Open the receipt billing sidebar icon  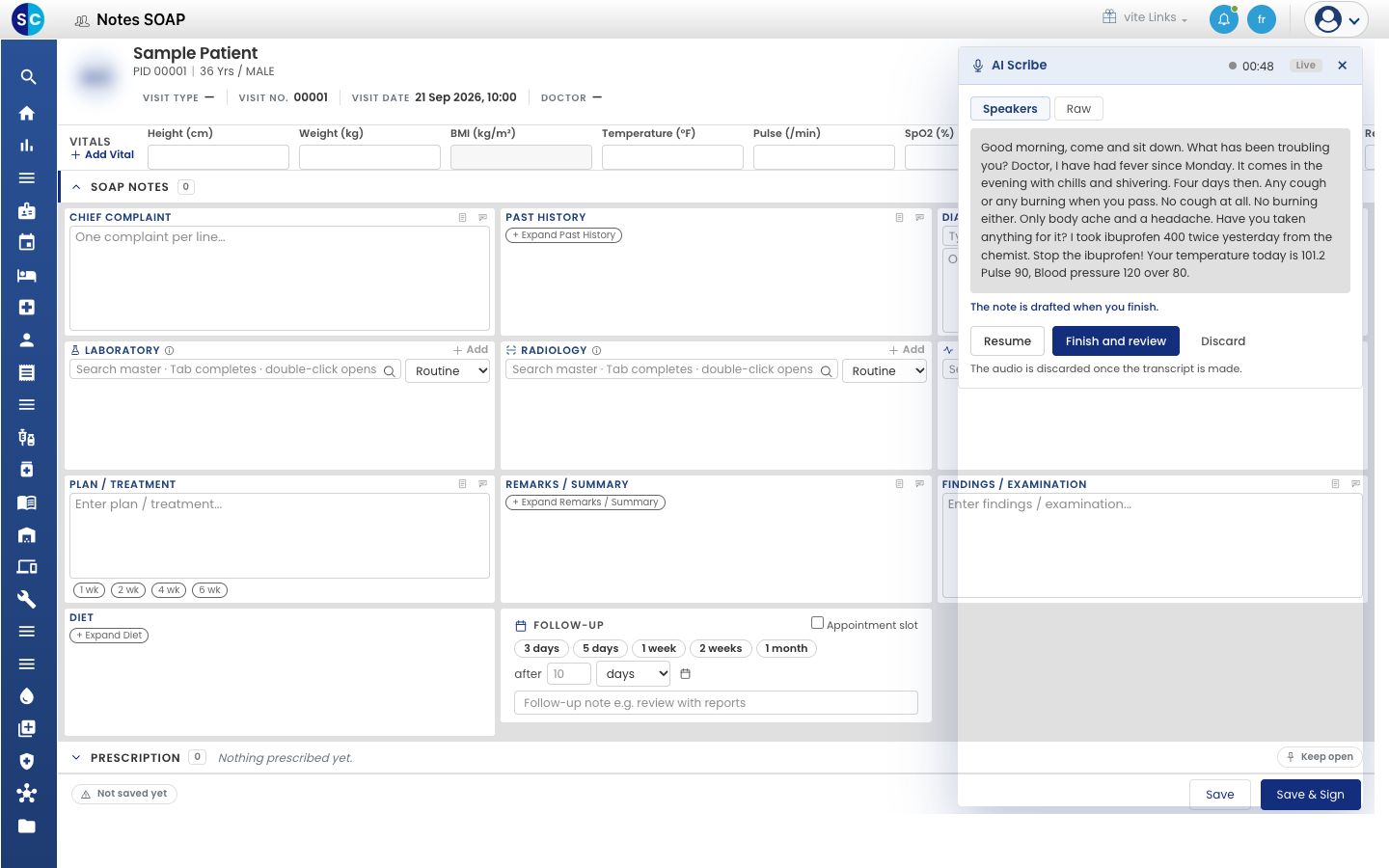pos(27,372)
